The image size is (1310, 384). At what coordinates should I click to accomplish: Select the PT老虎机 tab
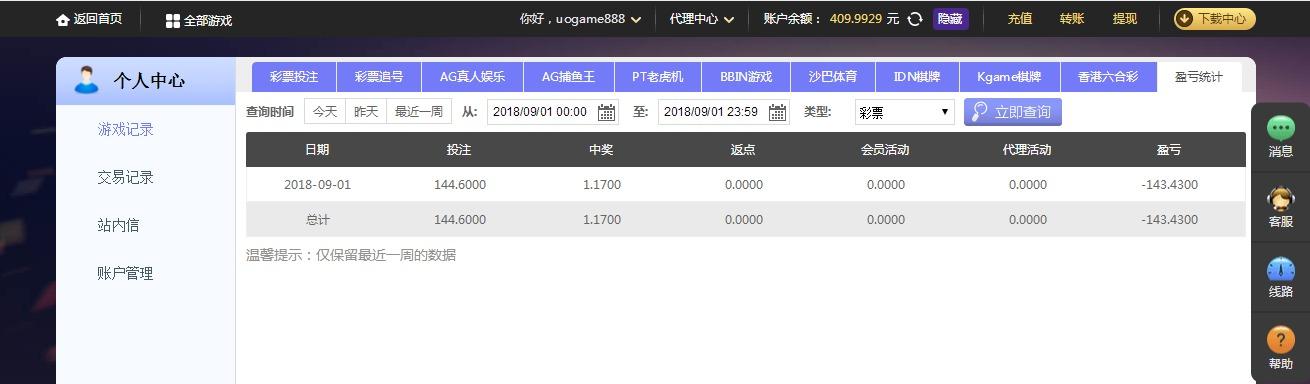tap(658, 77)
